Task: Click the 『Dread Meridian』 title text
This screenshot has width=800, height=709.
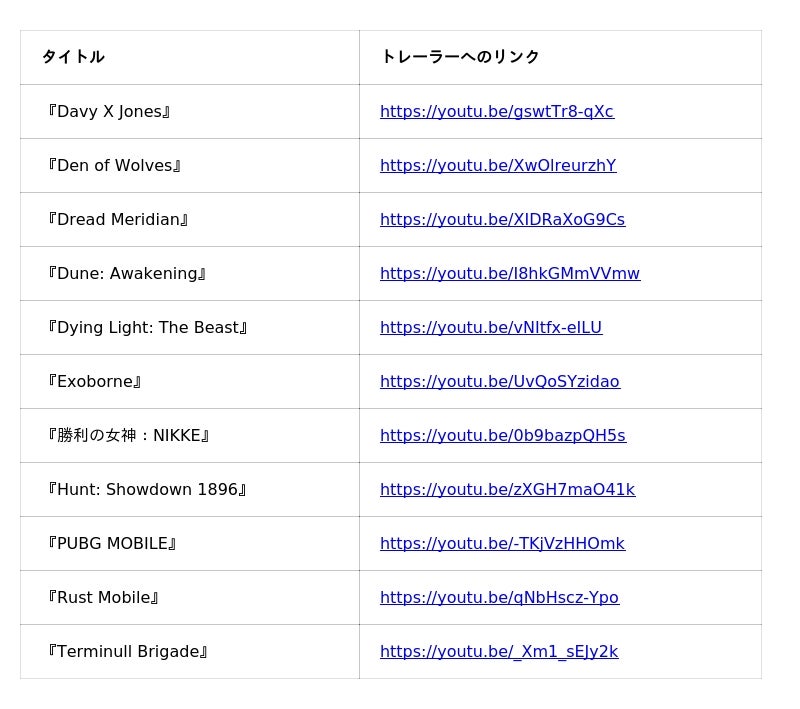Action: coord(118,220)
